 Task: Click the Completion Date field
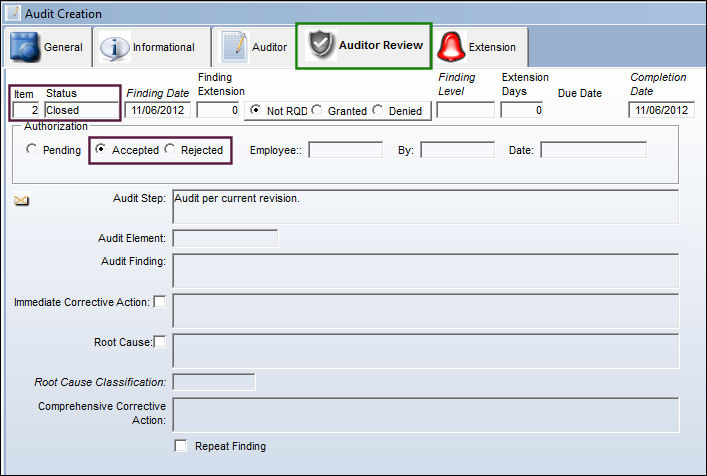click(661, 110)
